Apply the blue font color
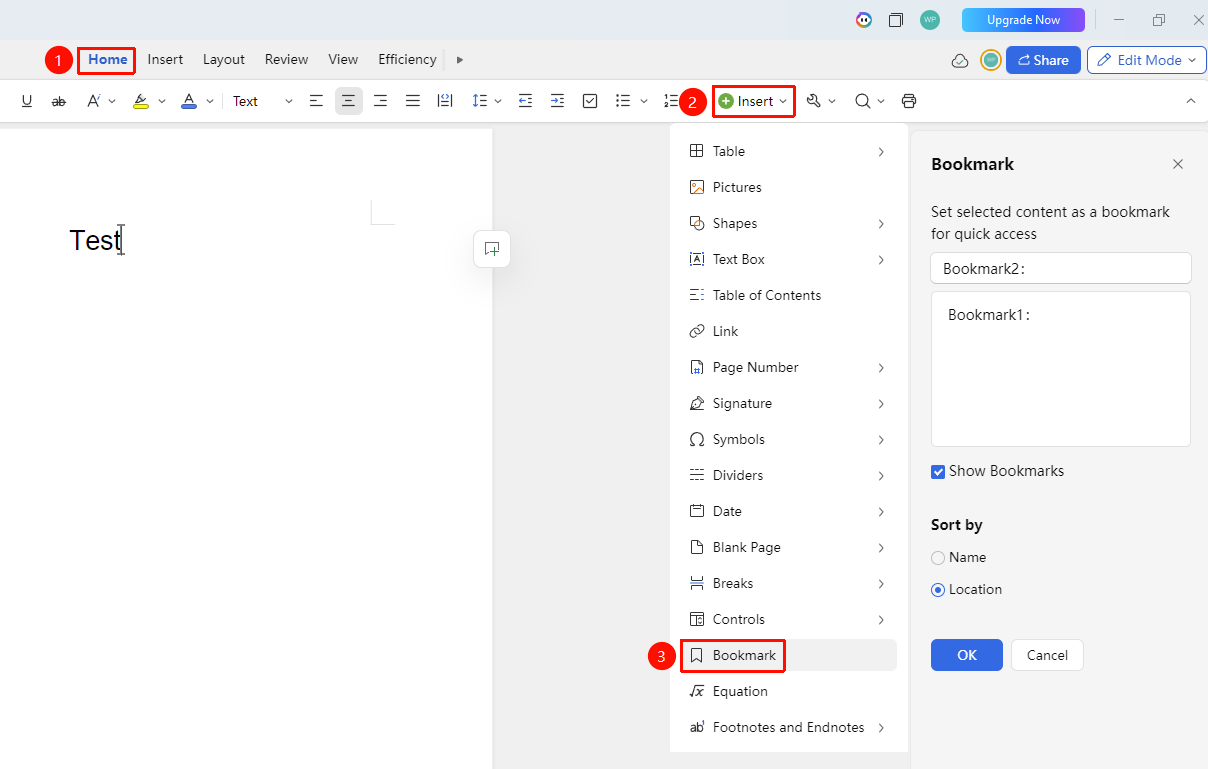1208x769 pixels. point(189,101)
